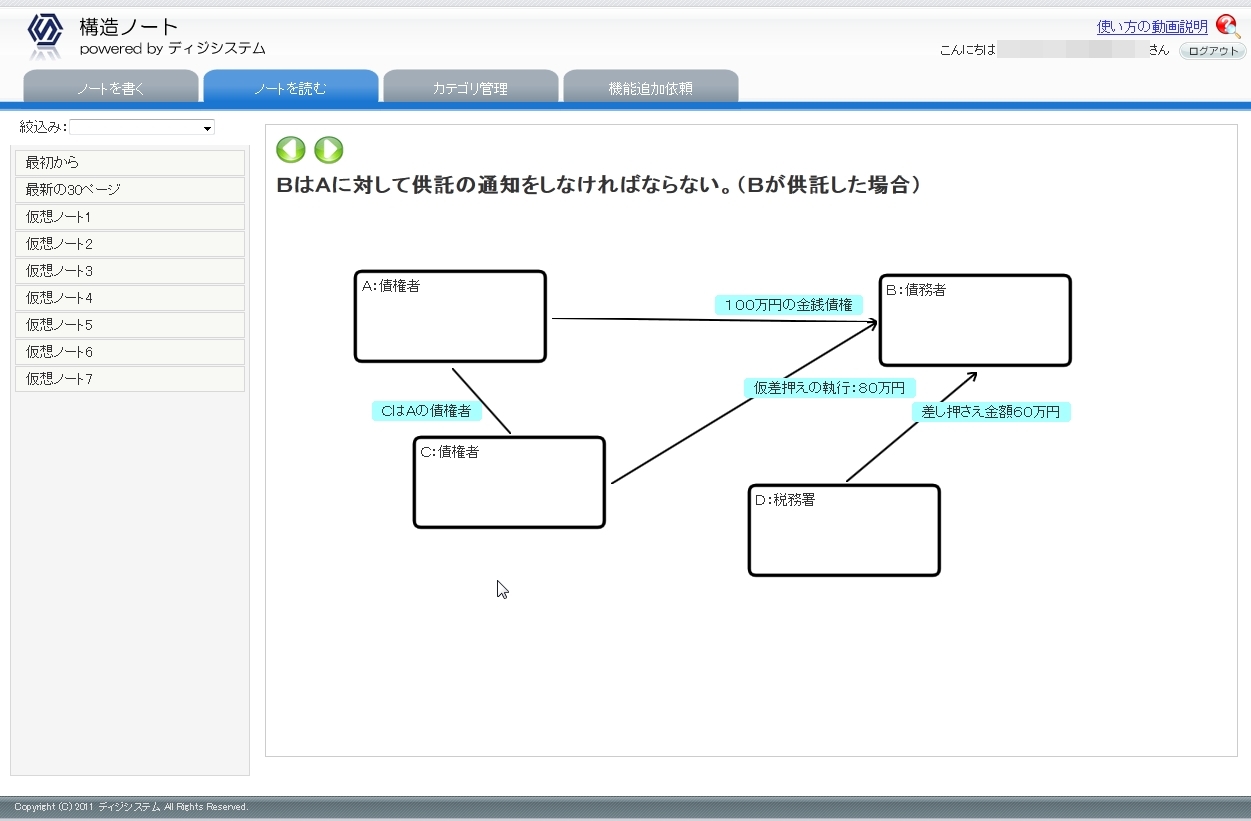Click the ログアウト button
Viewport: 1251px width, 821px height.
(1213, 51)
